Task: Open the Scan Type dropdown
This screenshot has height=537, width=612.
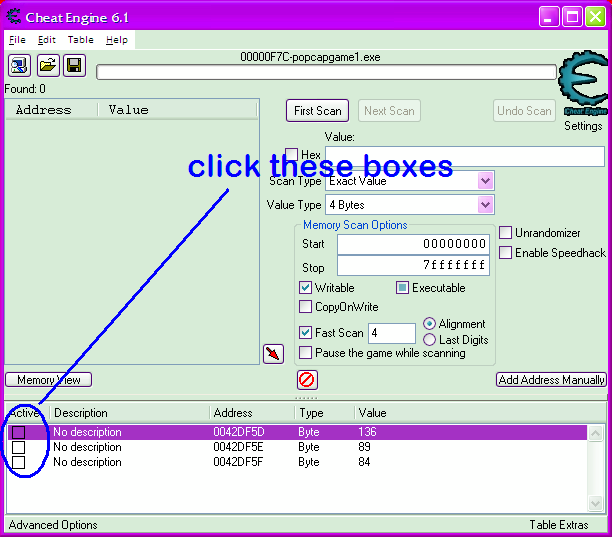Action: 485,181
